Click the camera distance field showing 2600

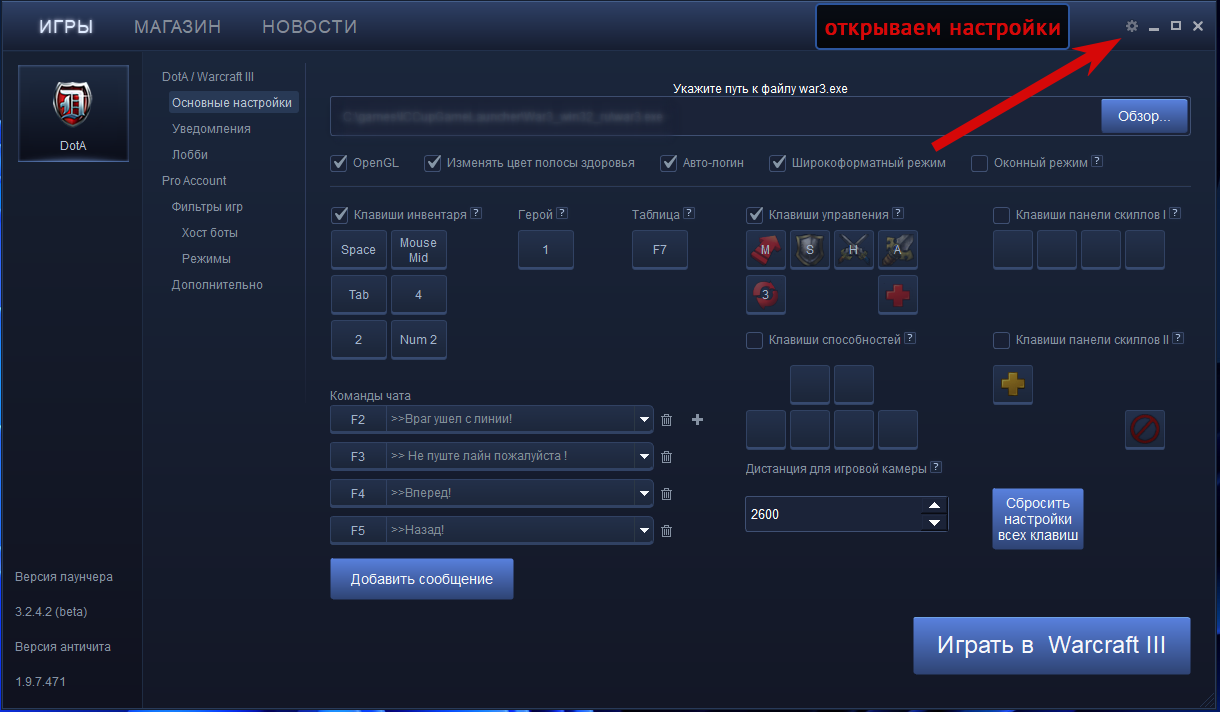point(834,514)
